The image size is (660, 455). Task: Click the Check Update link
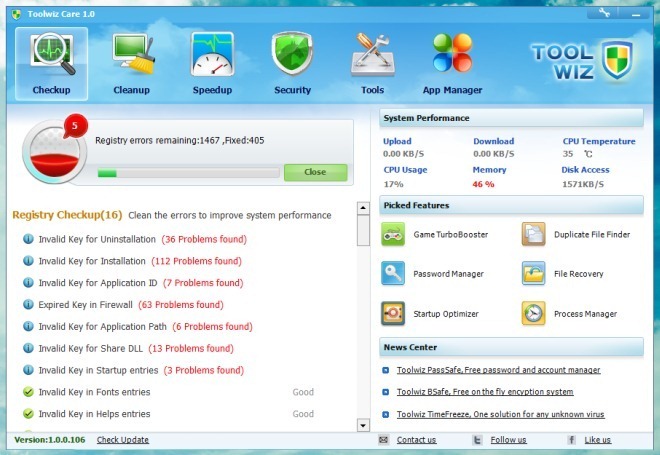point(123,440)
